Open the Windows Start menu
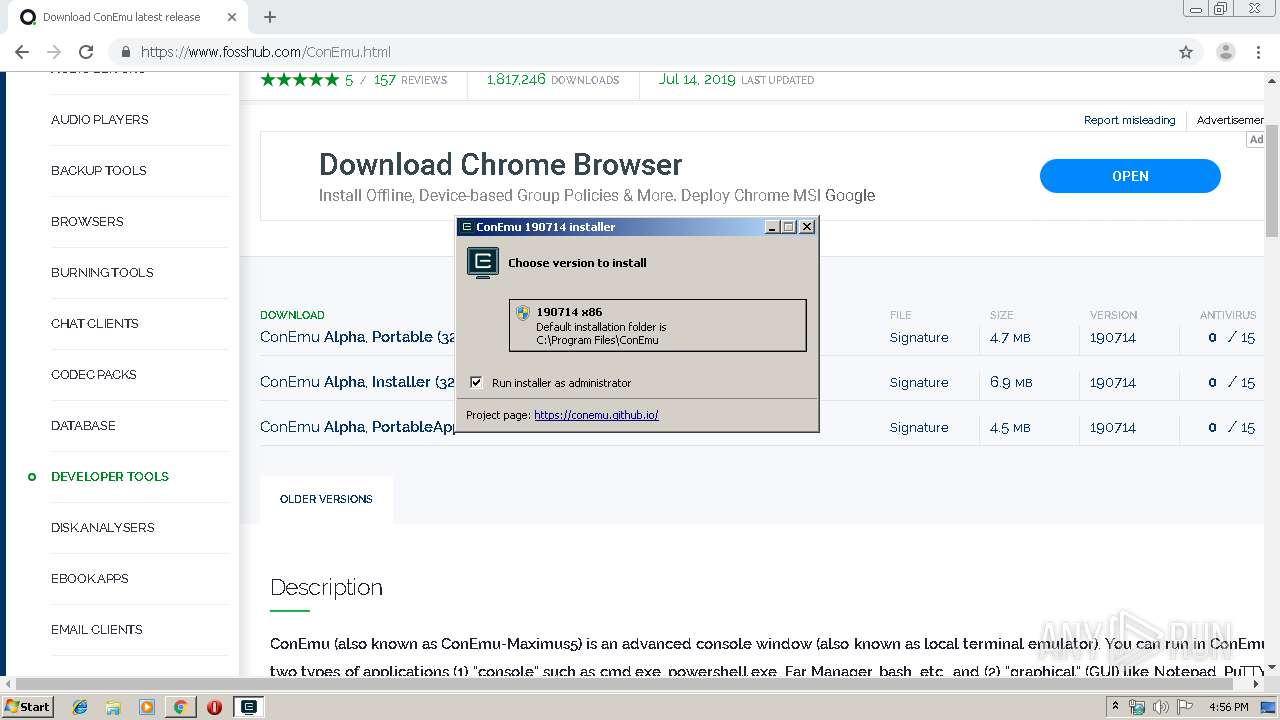Image resolution: width=1280 pixels, height=720 pixels. tap(27, 706)
